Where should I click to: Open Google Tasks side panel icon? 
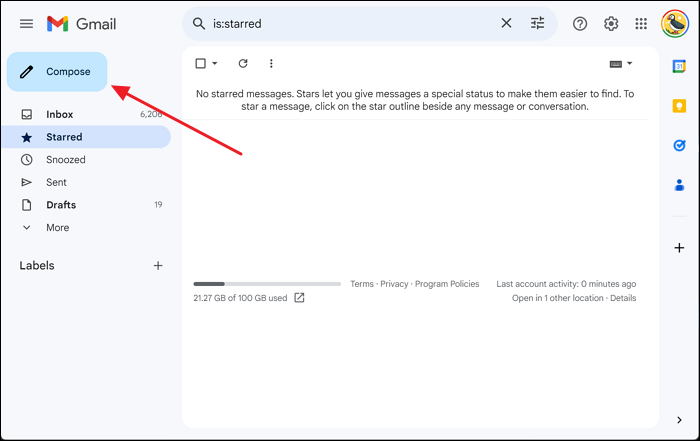[679, 145]
